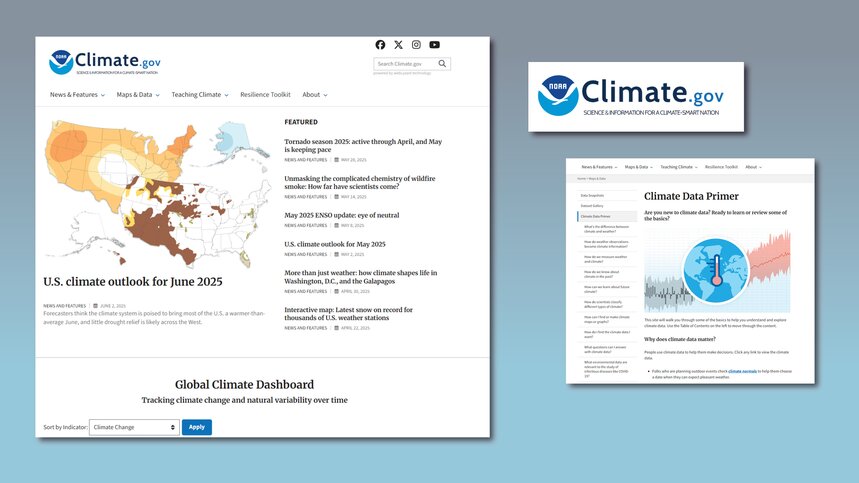Open the X (Twitter) social icon

pyautogui.click(x=398, y=45)
